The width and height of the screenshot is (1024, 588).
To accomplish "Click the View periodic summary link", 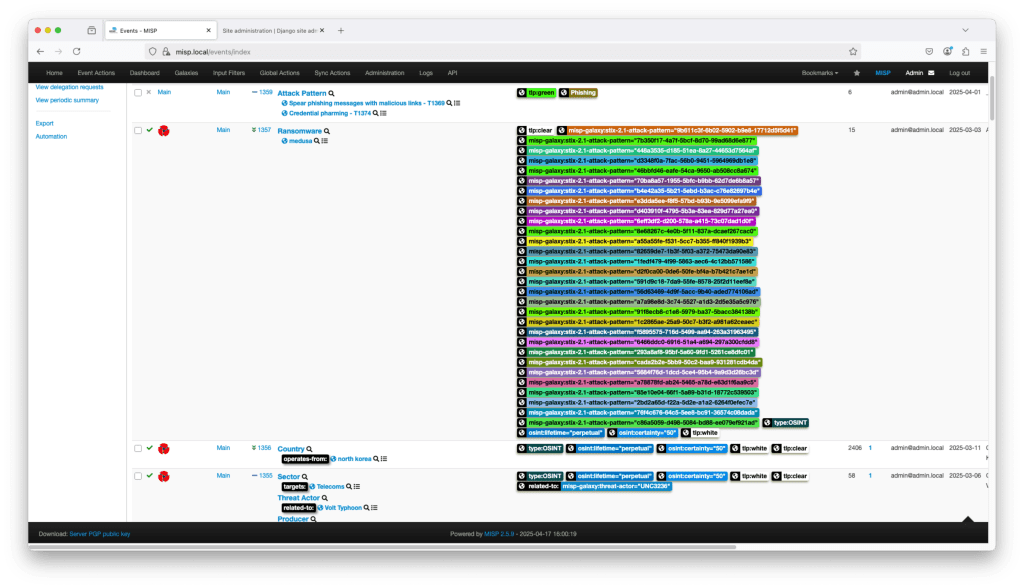I will (67, 100).
